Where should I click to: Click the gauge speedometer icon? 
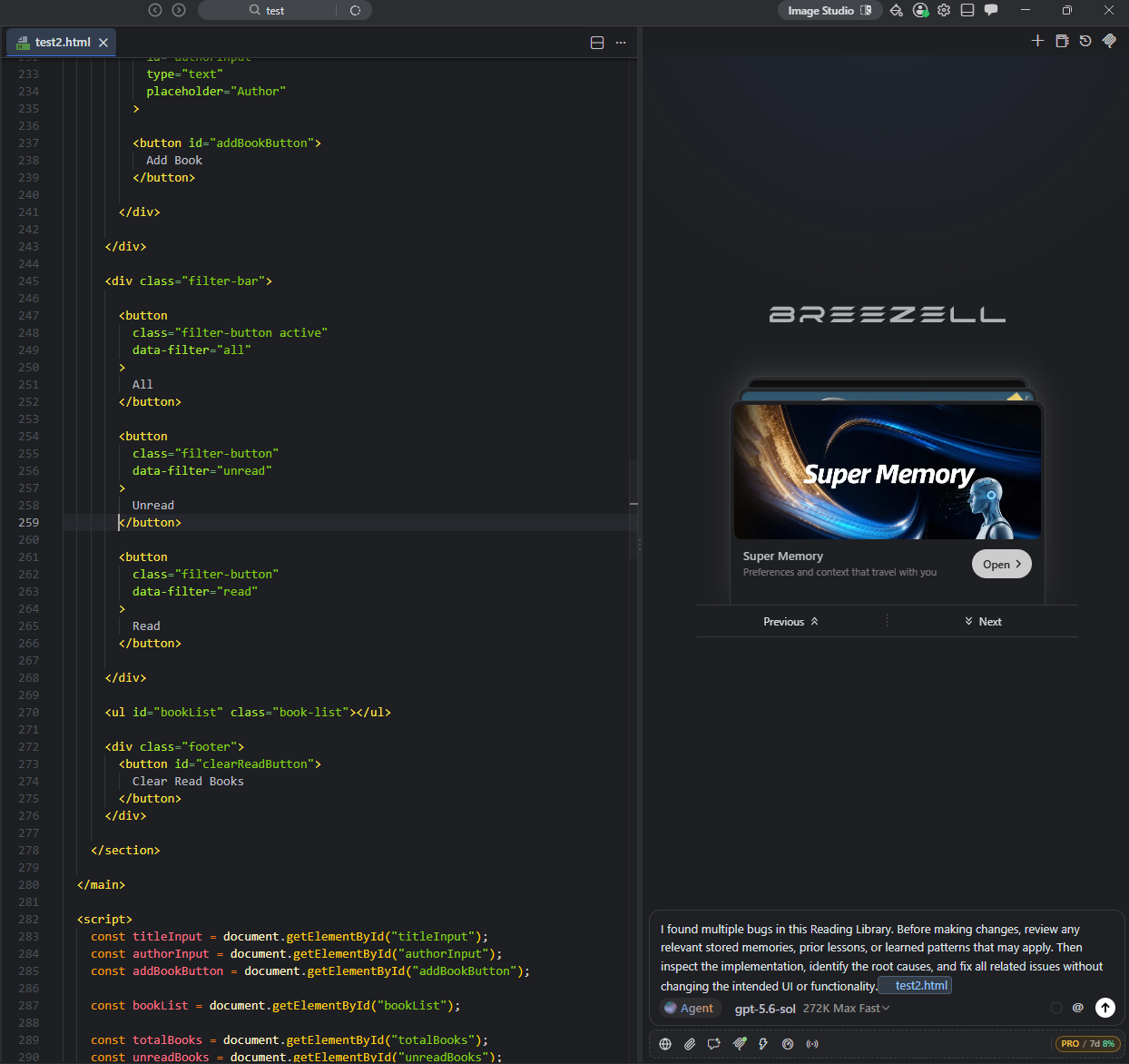788,1044
